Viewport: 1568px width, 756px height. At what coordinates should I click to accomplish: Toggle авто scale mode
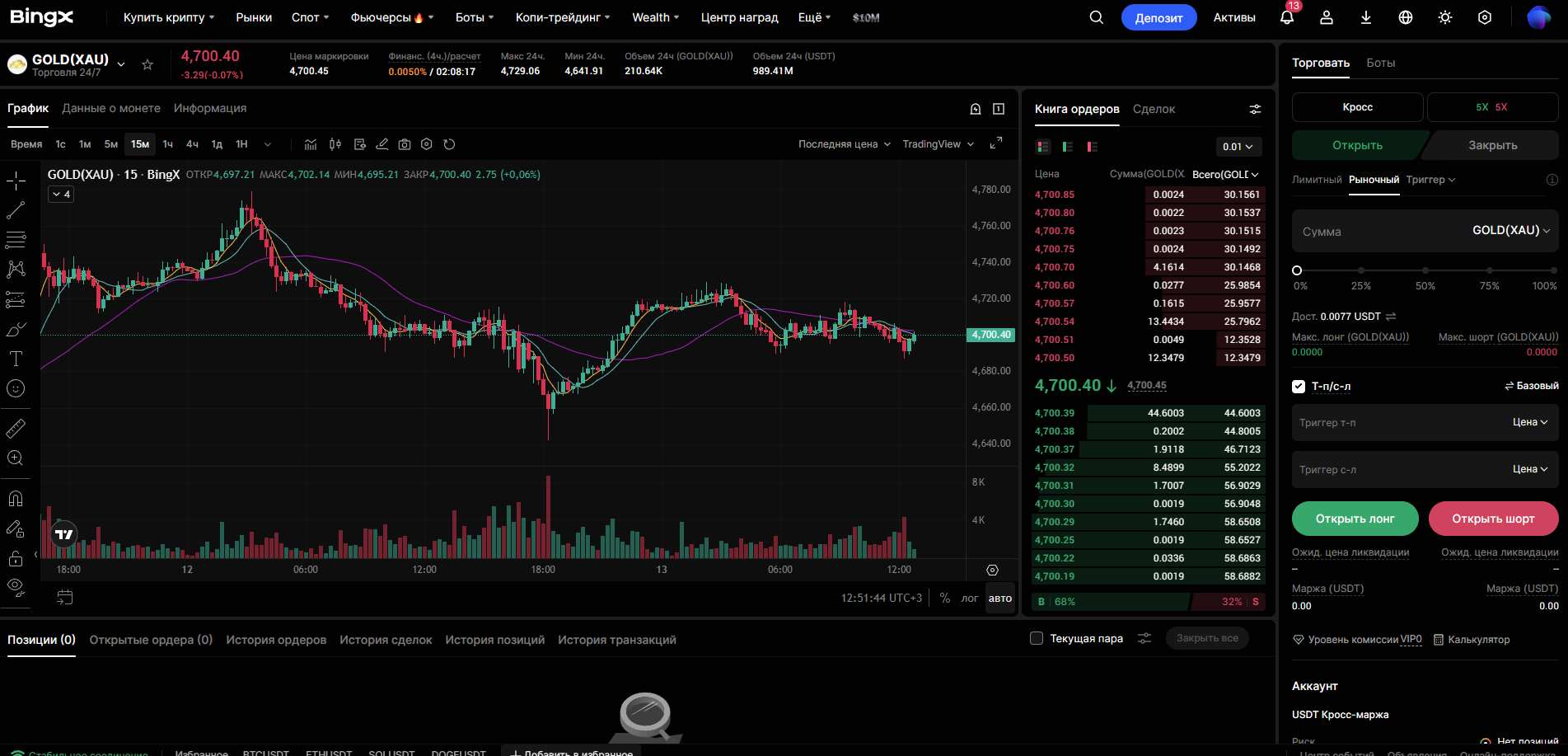click(1000, 599)
